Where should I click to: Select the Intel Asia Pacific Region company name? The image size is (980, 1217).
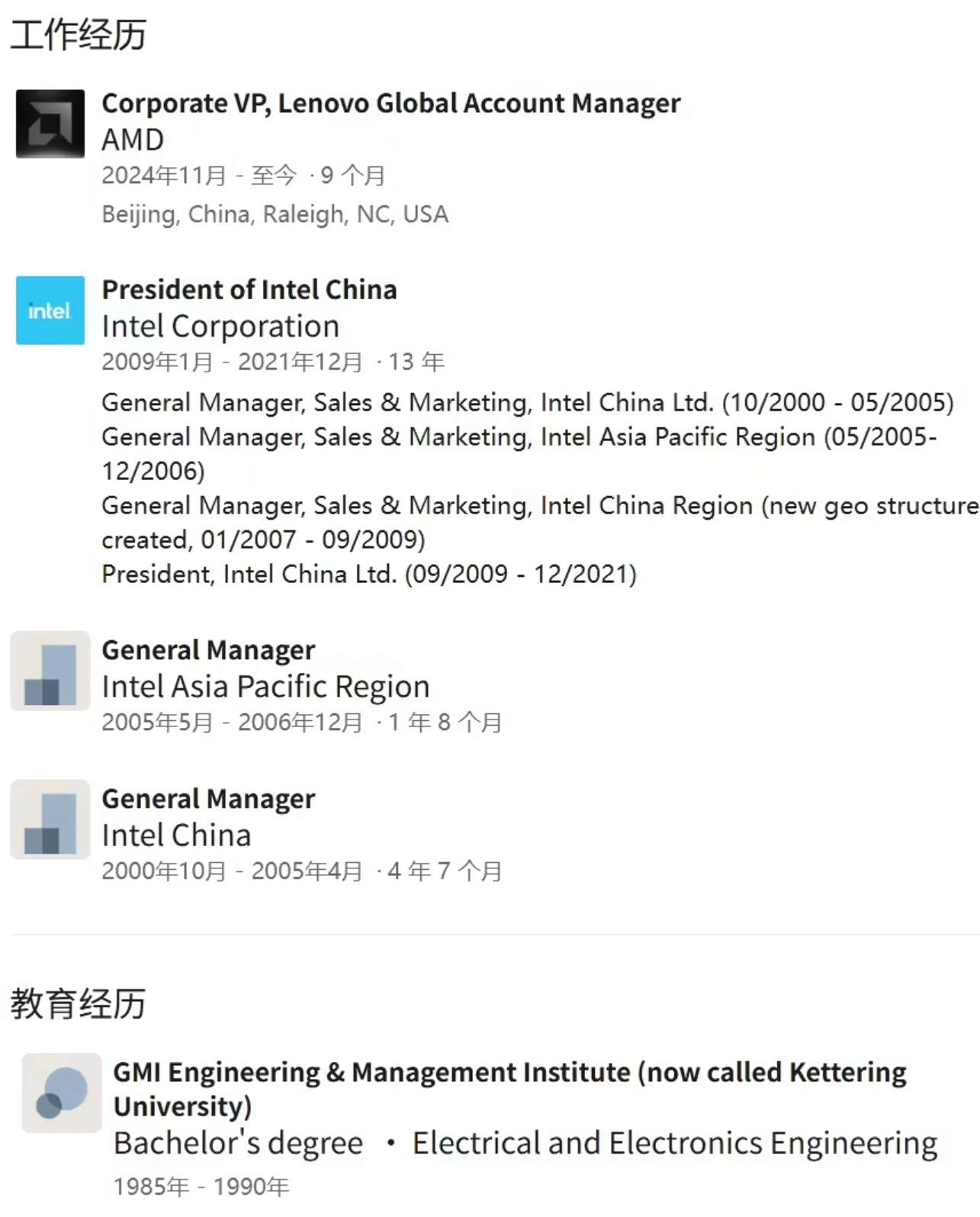(x=265, y=687)
